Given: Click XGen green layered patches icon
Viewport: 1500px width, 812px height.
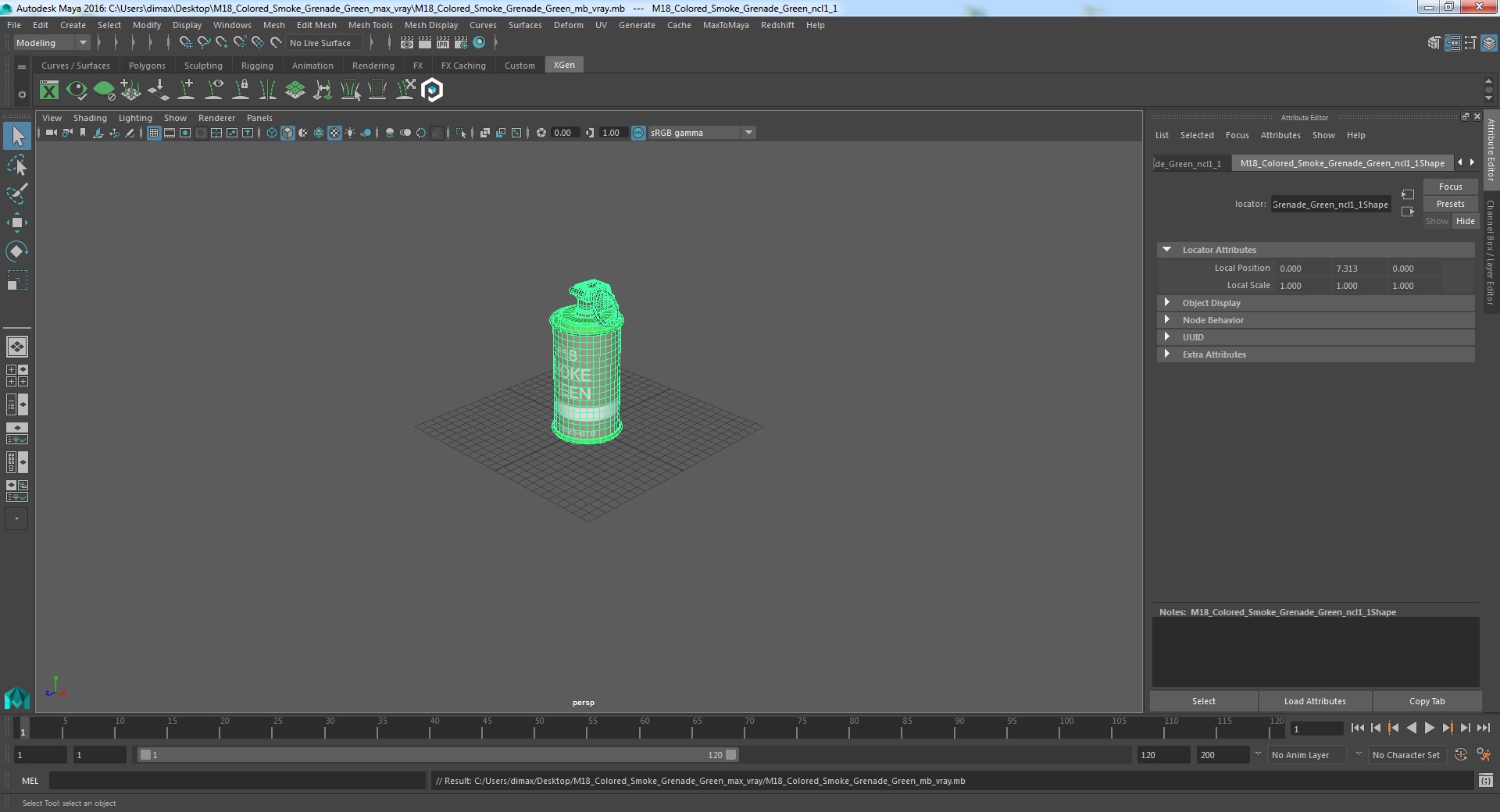Looking at the screenshot, I should tap(295, 91).
